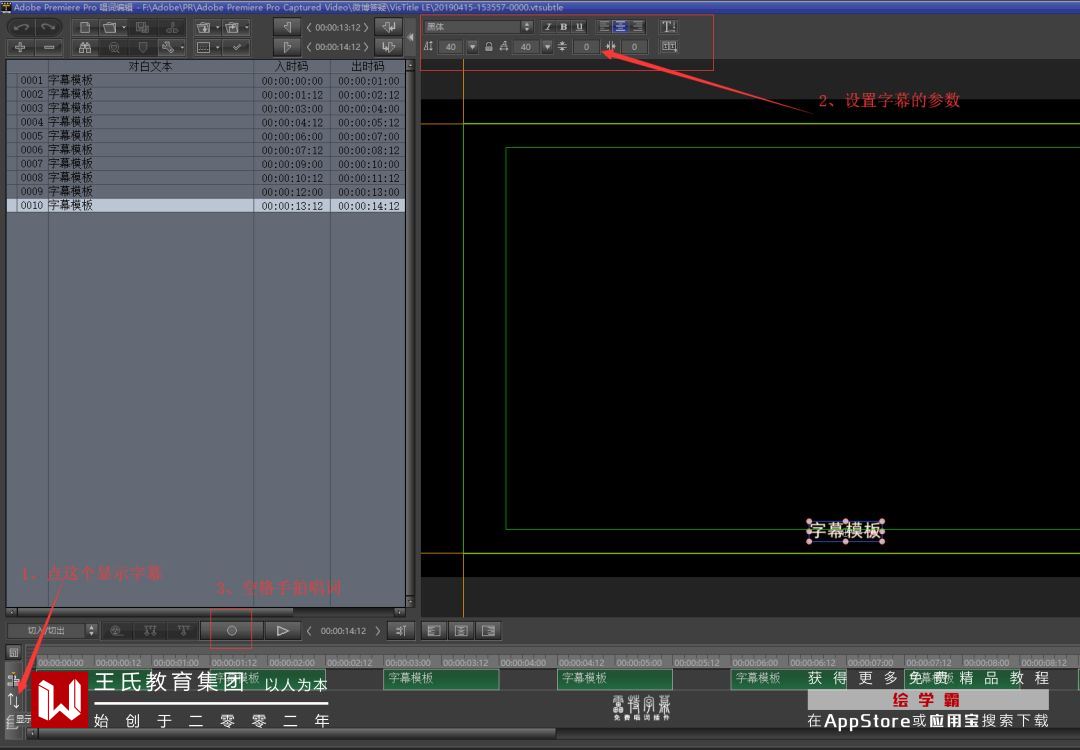
Task: Open dropdown arrow beside the wrench tool
Action: pyautogui.click(x=182, y=48)
